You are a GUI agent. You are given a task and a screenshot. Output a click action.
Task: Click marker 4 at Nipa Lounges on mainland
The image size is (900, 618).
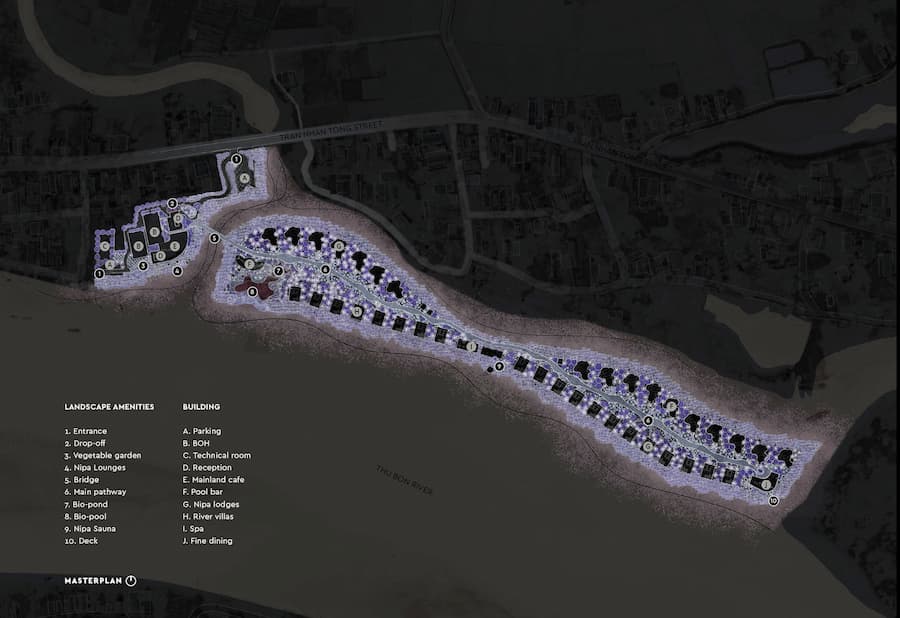tap(177, 271)
